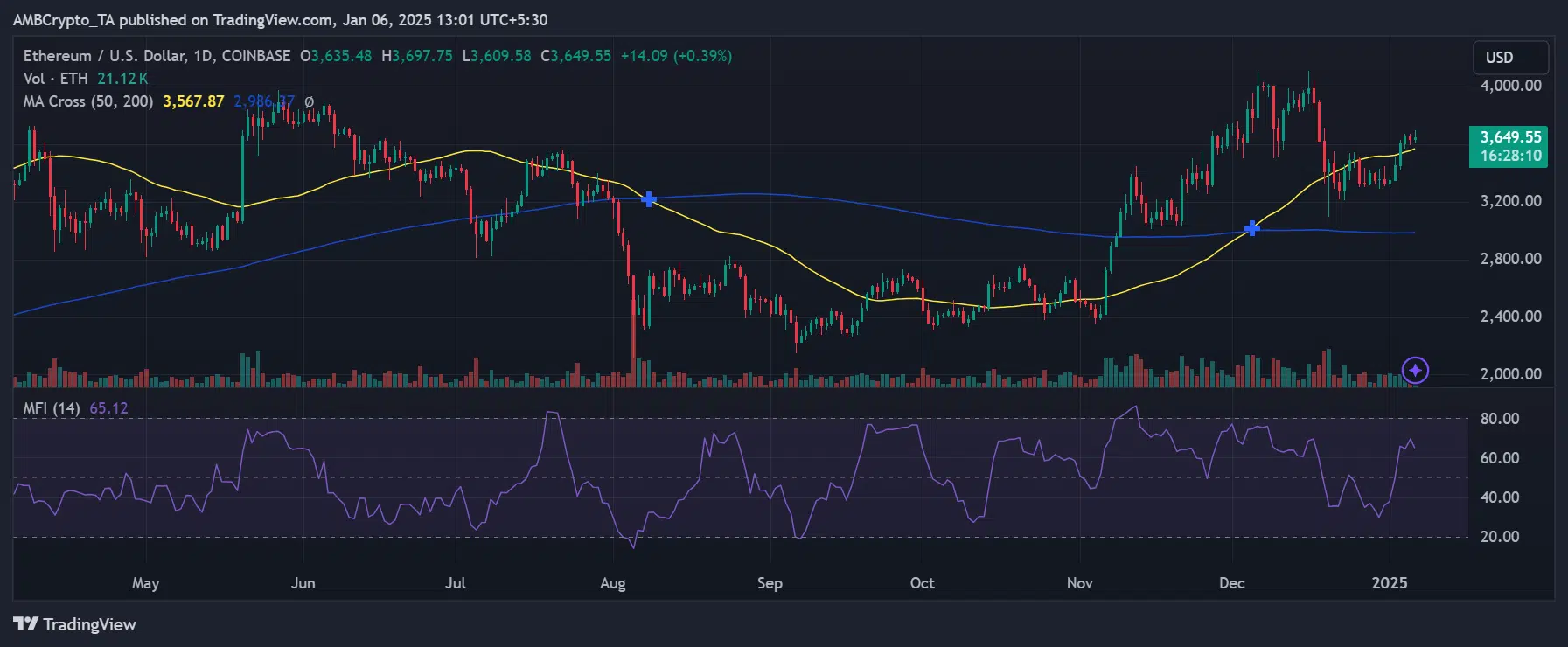Select the MFI (14) indicator label

(52, 408)
